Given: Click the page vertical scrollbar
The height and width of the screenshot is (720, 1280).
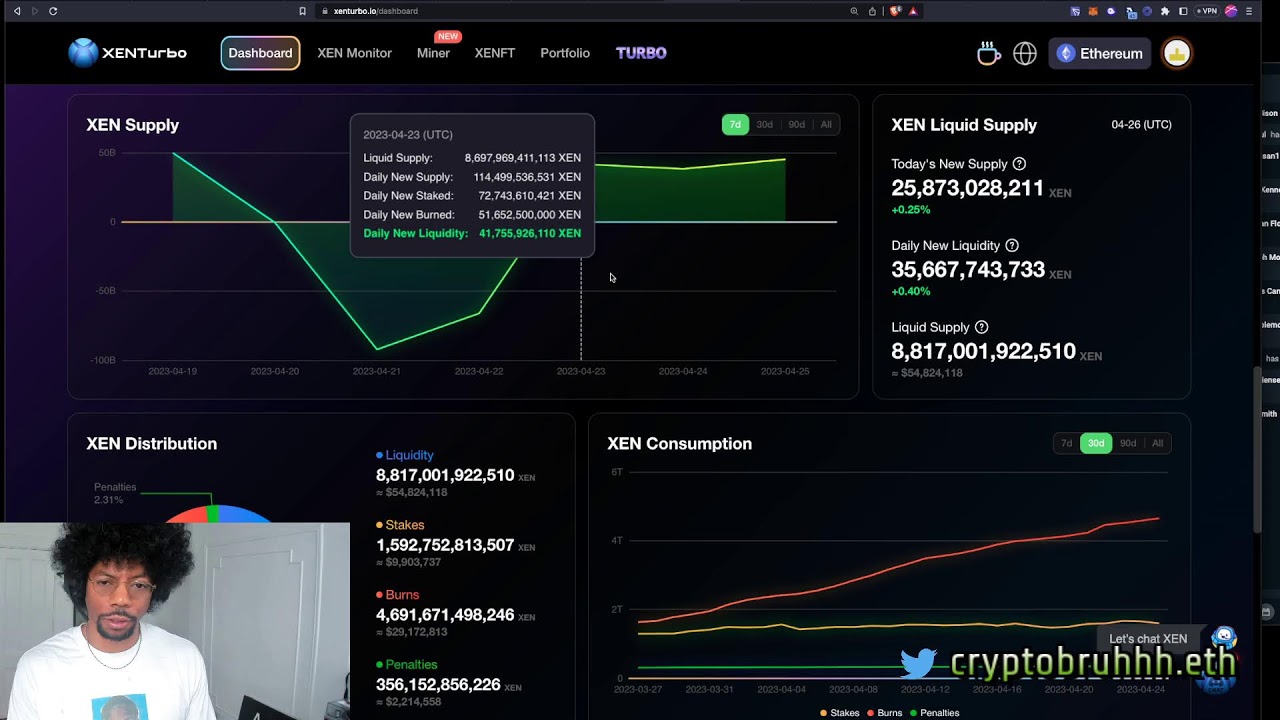Looking at the screenshot, I should click(1257, 450).
